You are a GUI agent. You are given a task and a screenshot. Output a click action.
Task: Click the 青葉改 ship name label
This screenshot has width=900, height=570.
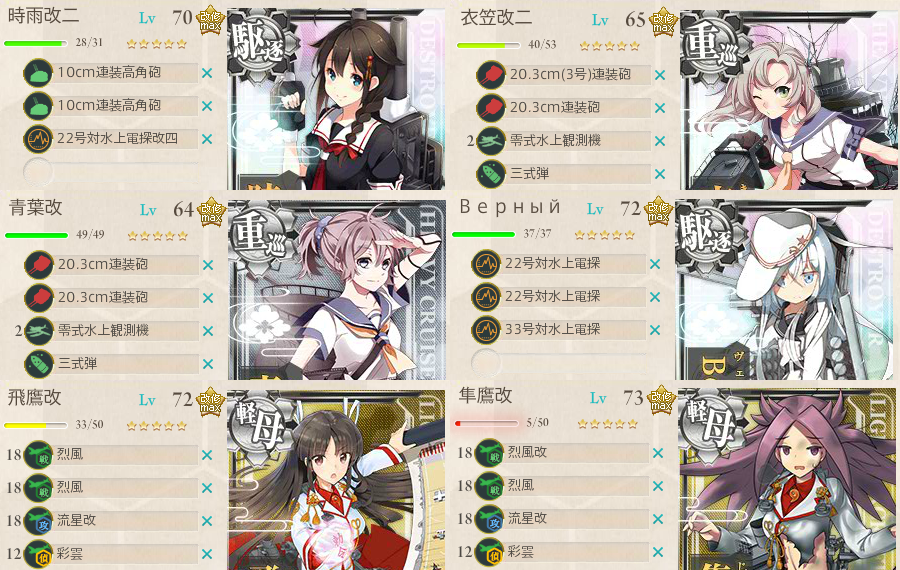(x=36, y=207)
